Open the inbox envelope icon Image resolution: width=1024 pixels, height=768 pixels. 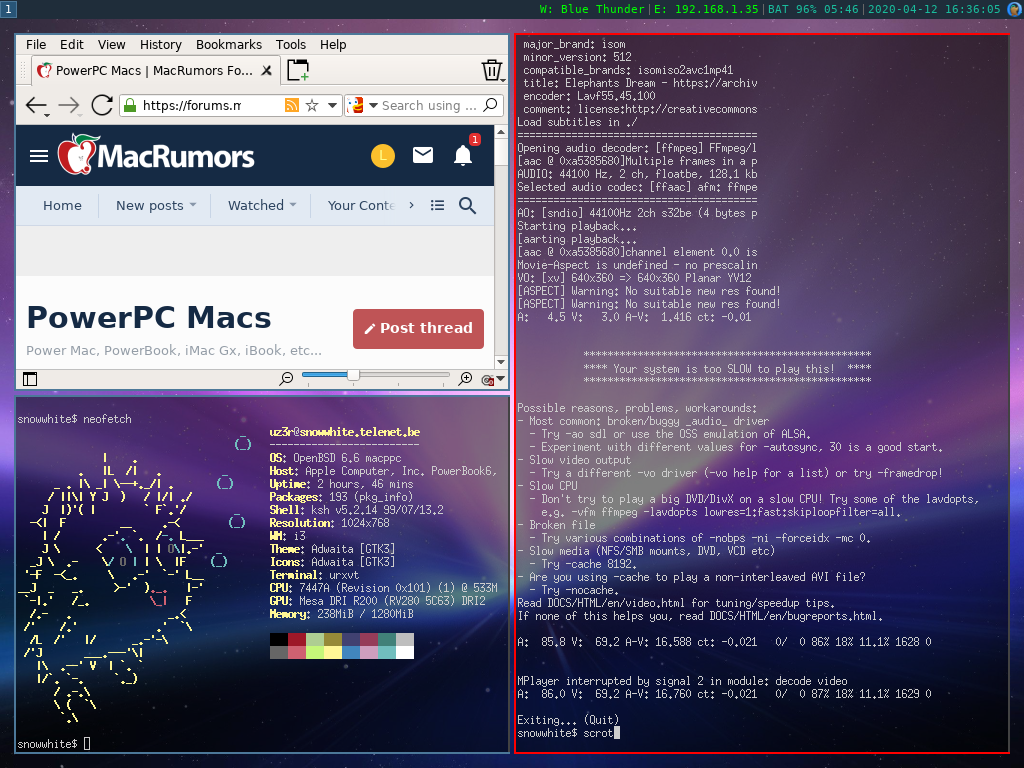[423, 155]
